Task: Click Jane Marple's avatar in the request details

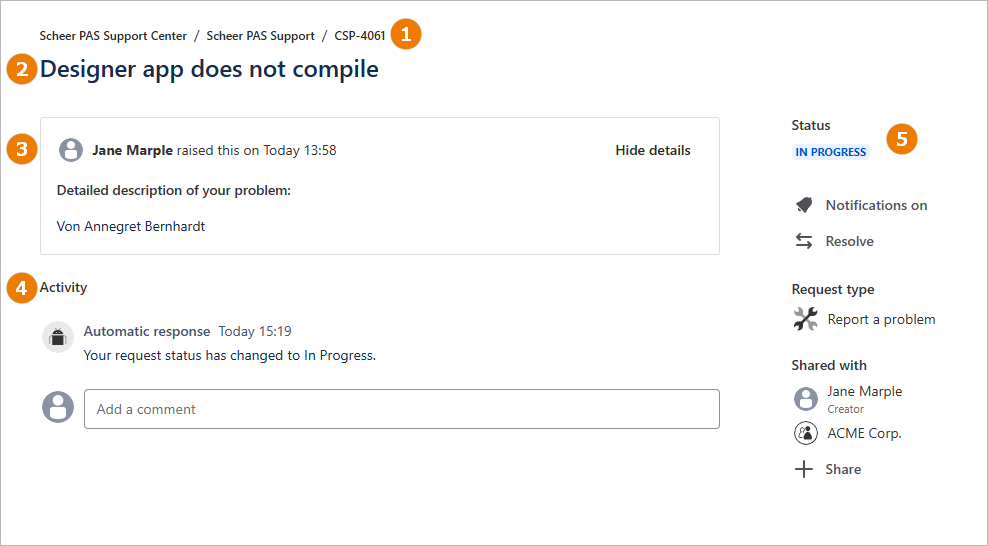Action: pos(71,151)
